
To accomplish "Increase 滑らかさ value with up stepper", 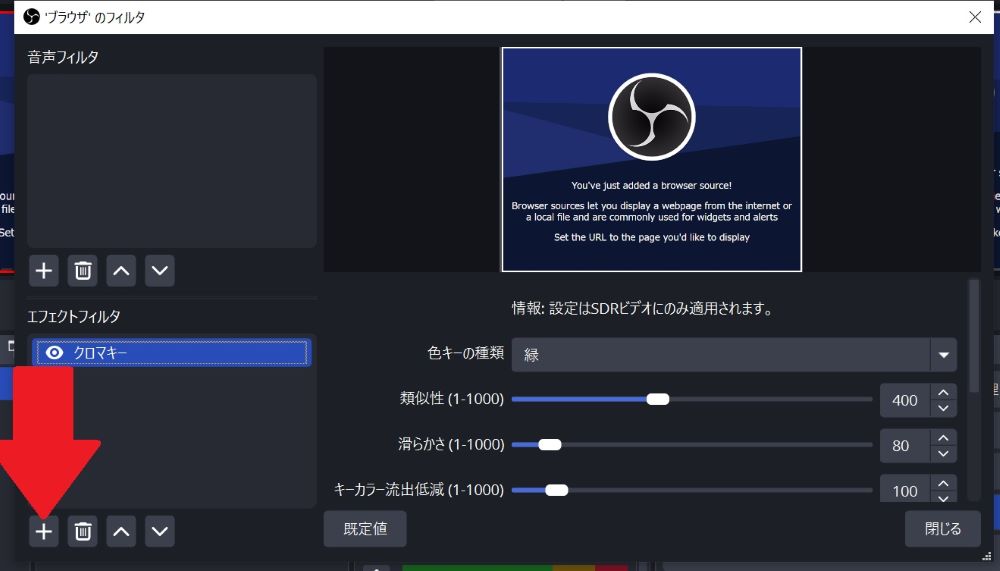I will pyautogui.click(x=943, y=437).
